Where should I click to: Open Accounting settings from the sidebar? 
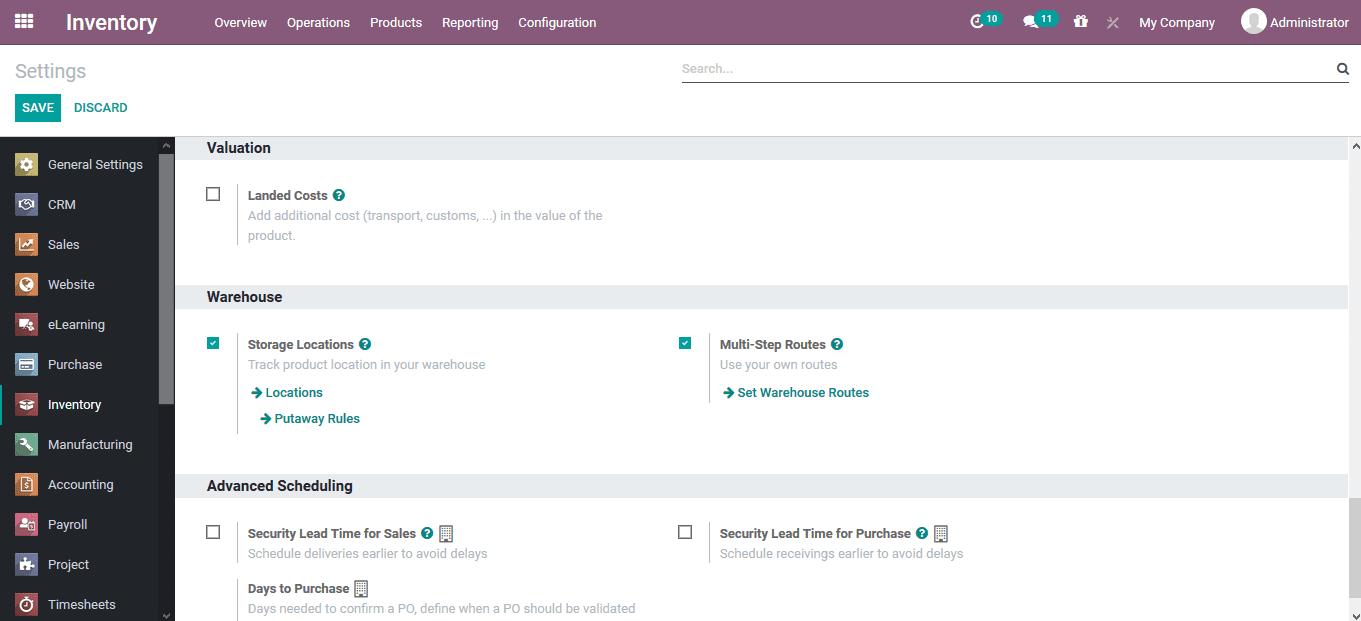[80, 484]
